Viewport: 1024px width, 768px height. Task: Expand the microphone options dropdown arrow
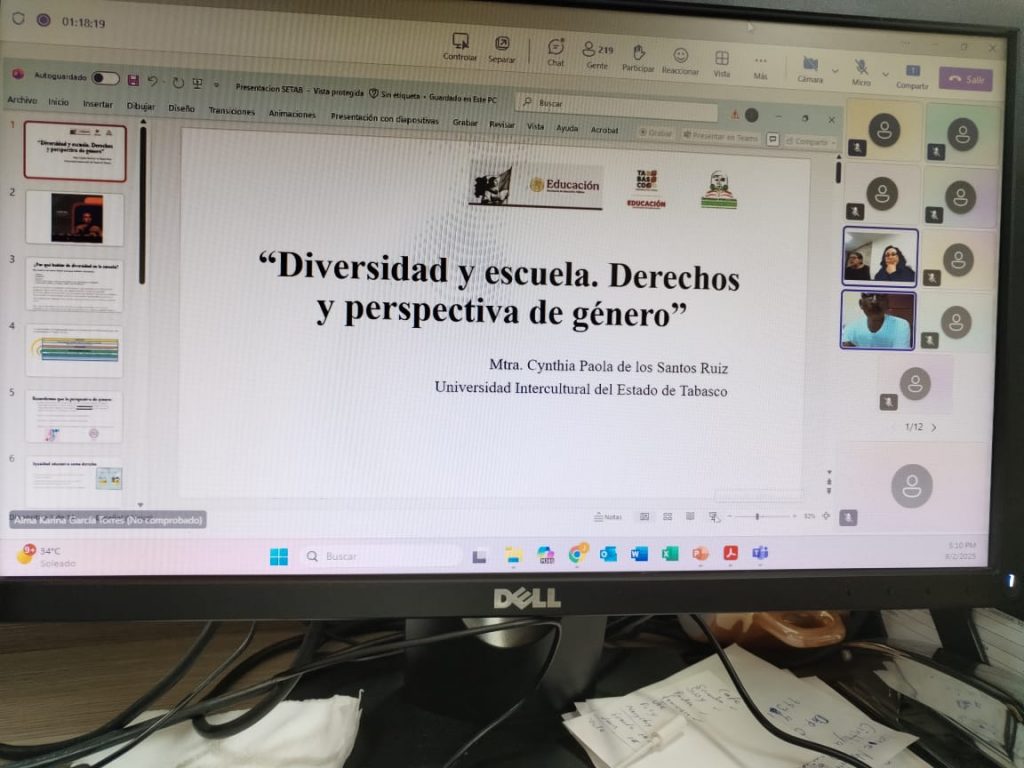886,74
